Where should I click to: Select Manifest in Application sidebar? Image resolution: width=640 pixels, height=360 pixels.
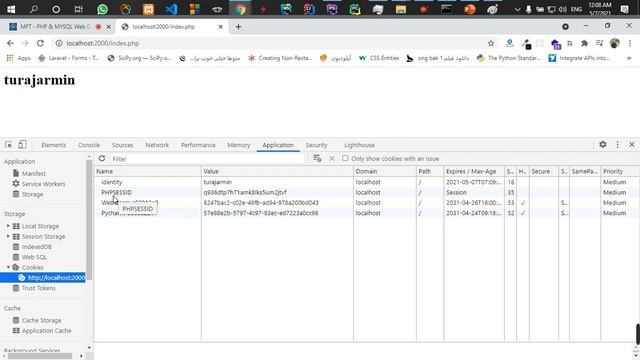point(34,173)
